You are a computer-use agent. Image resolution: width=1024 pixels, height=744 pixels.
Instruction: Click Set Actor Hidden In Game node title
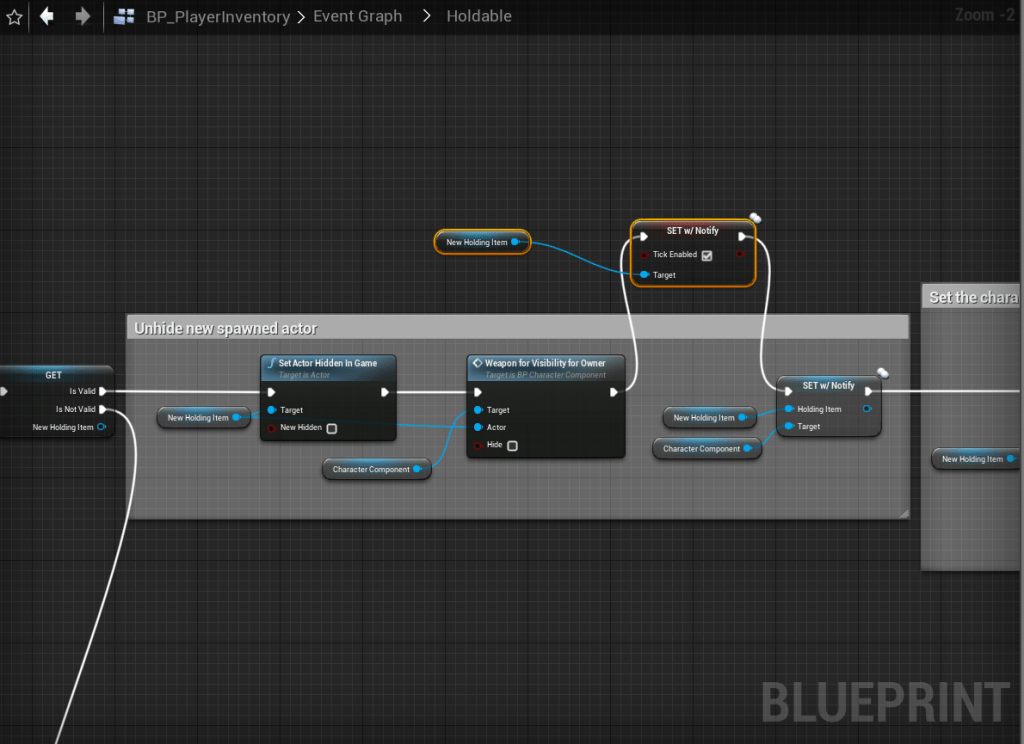click(328, 363)
